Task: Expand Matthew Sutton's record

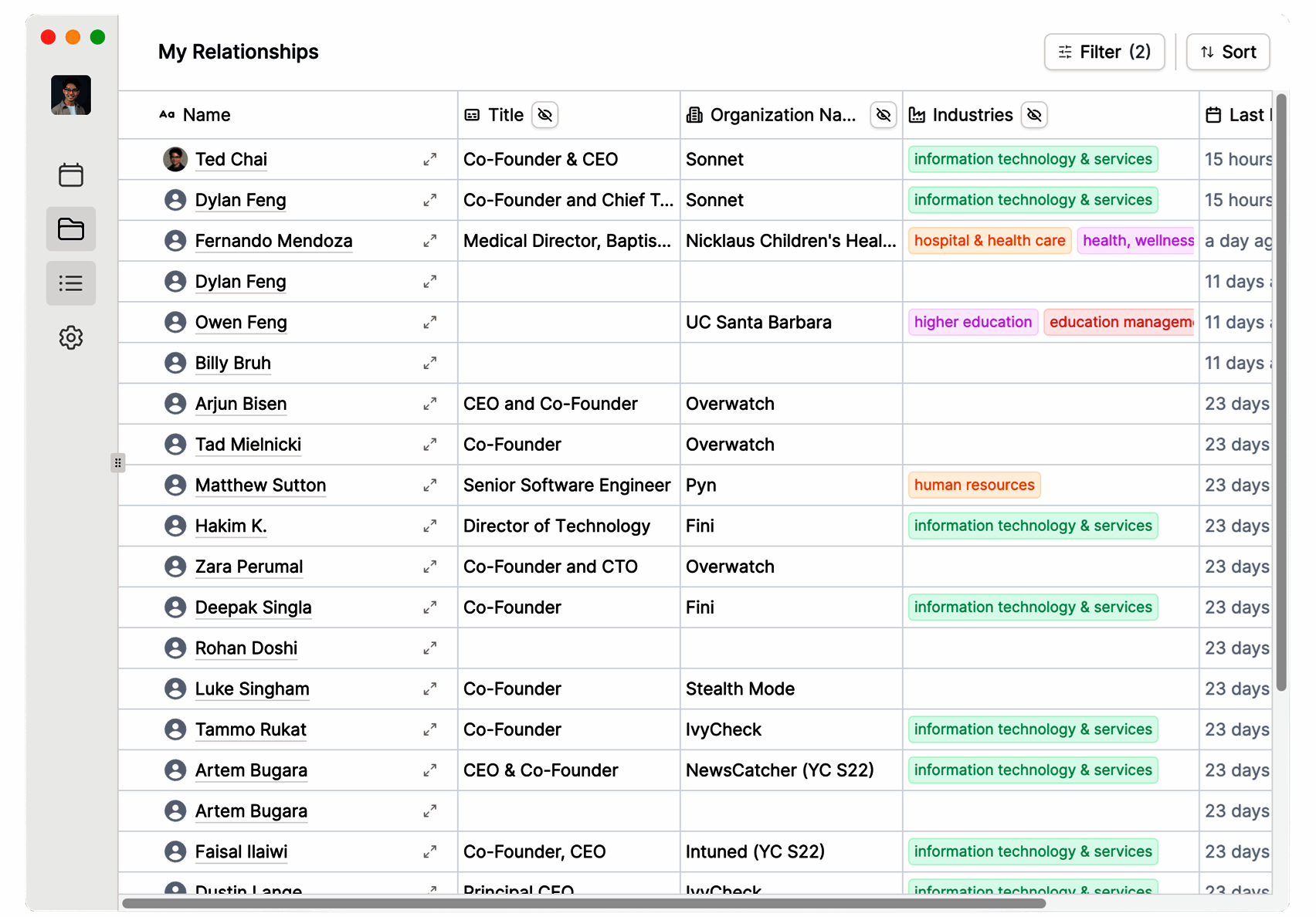Action: pos(430,486)
